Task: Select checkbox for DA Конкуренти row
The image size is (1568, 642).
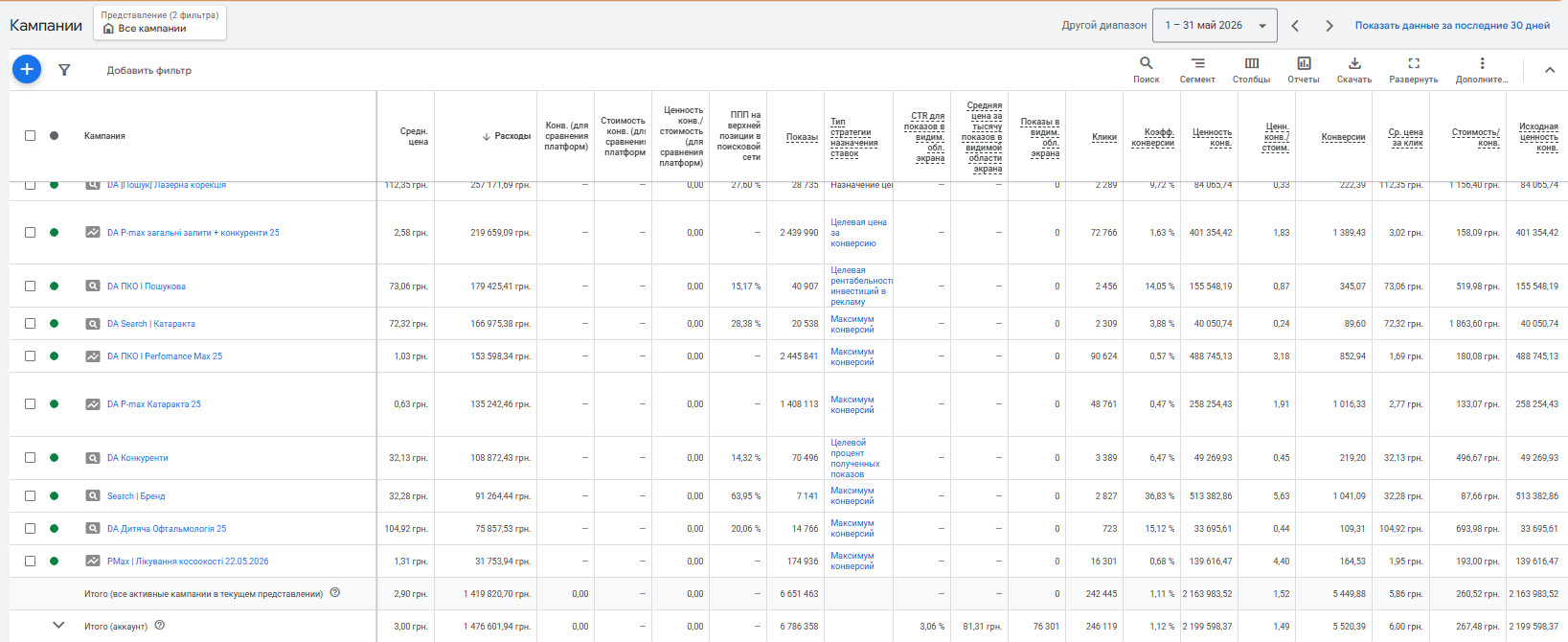Action: pos(30,457)
